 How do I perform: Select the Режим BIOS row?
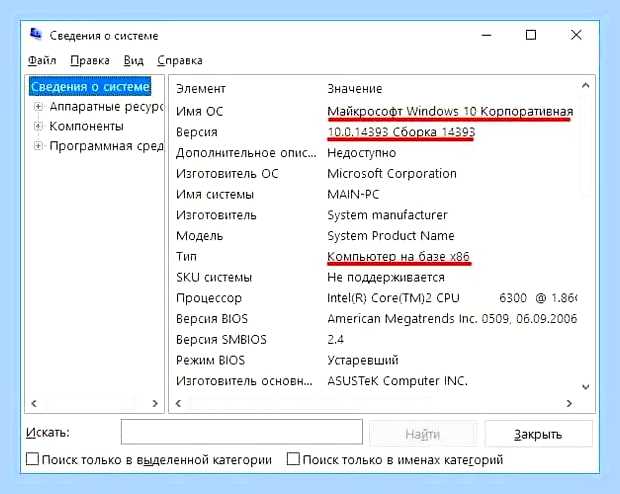(x=376, y=360)
